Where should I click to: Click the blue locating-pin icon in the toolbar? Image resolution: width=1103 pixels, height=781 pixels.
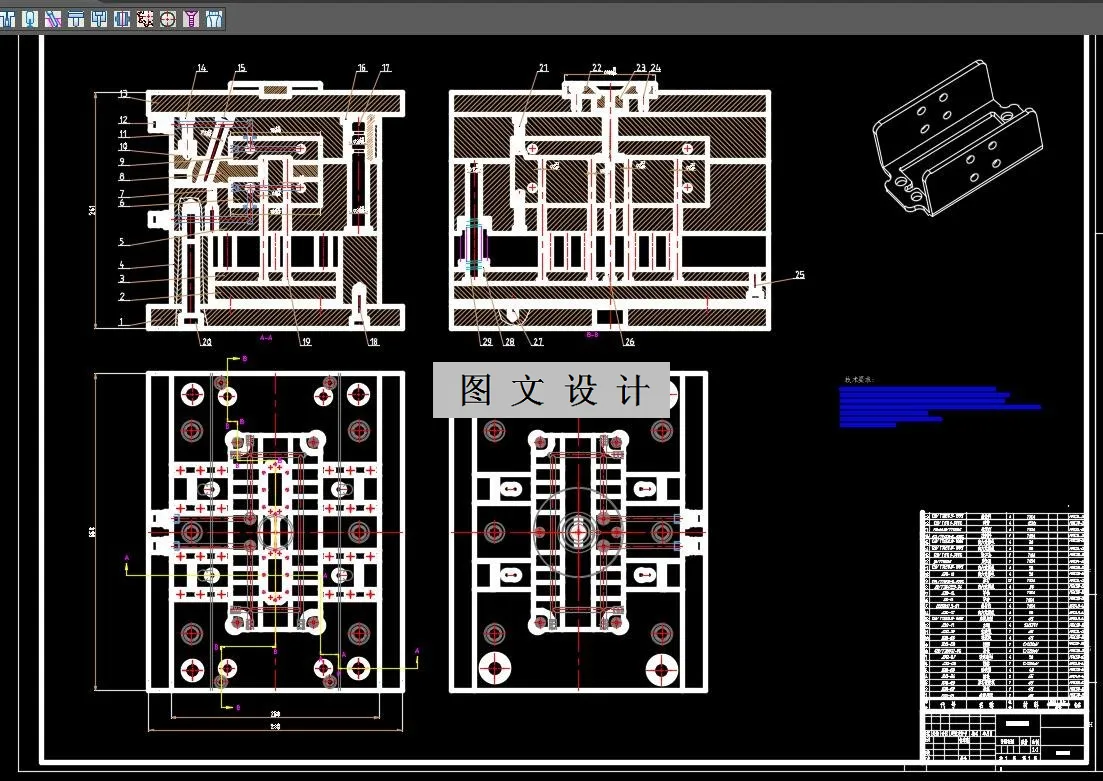pyautogui.click(x=30, y=19)
